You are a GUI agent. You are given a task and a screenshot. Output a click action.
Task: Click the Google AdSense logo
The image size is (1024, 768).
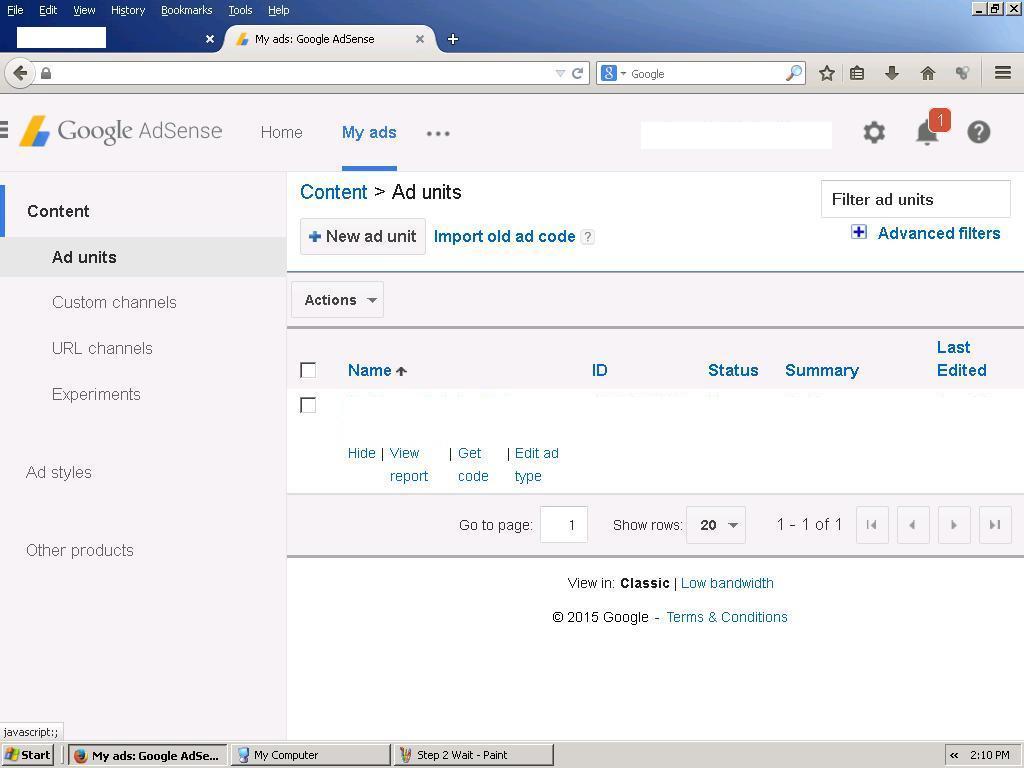121,131
